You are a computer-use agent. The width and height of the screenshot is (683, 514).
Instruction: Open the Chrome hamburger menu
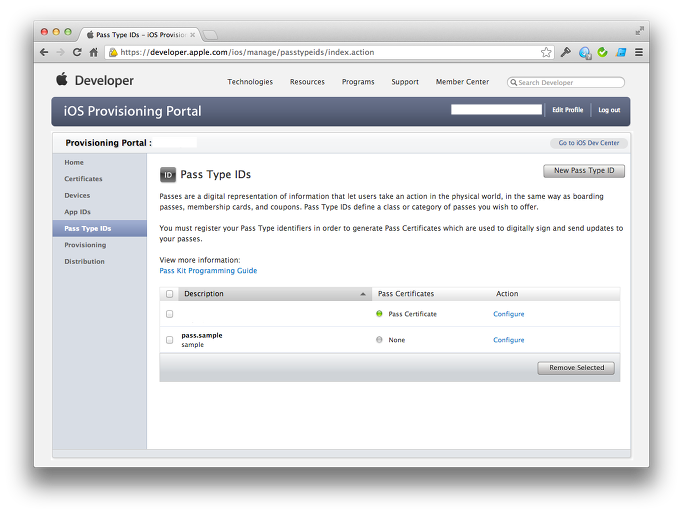[639, 52]
